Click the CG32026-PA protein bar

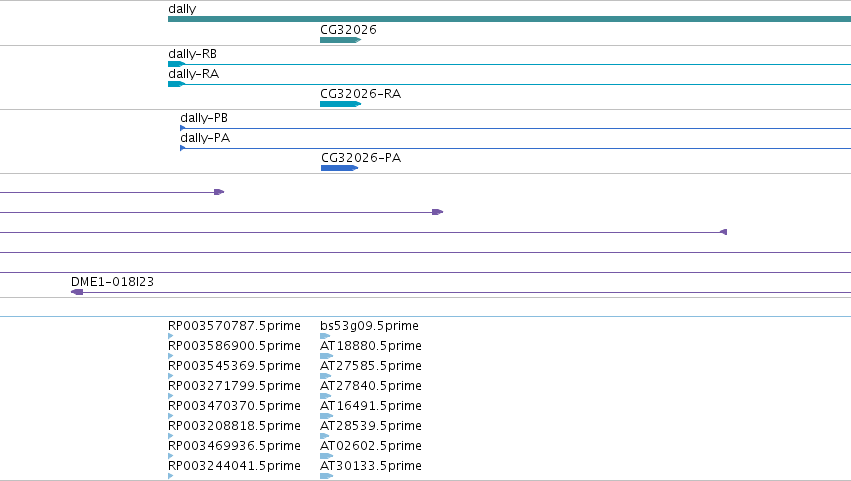(339, 168)
